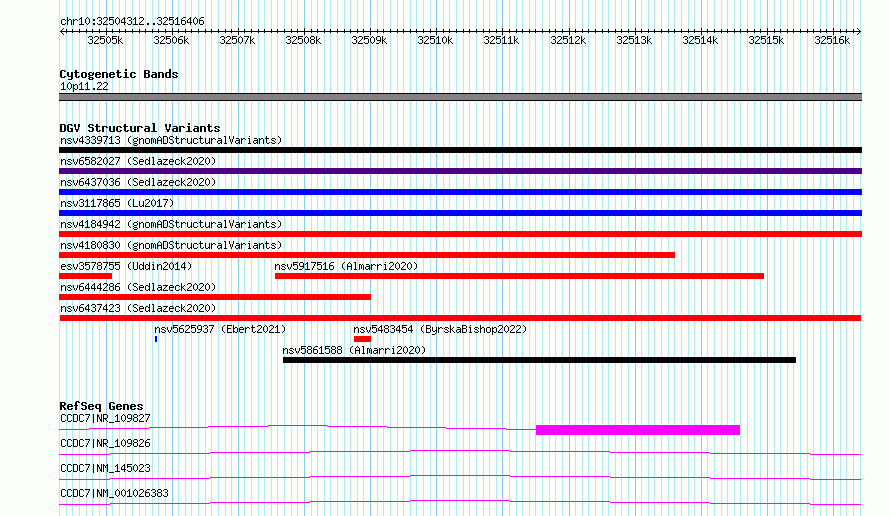The height and width of the screenshot is (516, 890).
Task: Click the 32508k ruler tick label
Action: [303, 40]
